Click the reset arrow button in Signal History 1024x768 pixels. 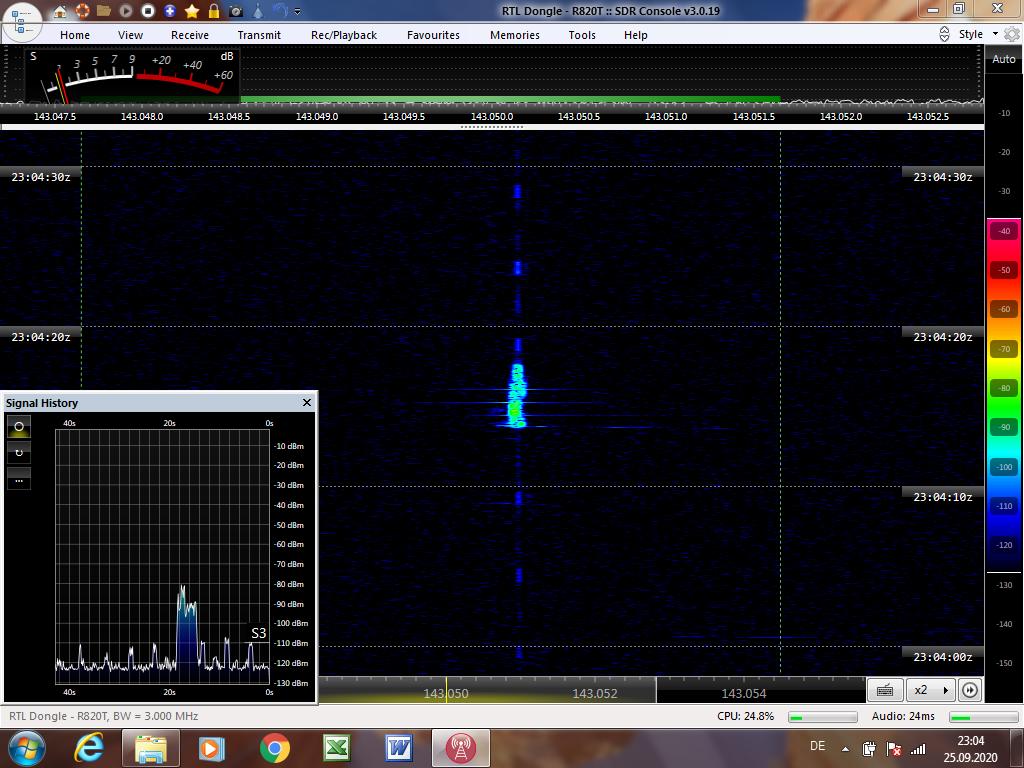[19, 453]
